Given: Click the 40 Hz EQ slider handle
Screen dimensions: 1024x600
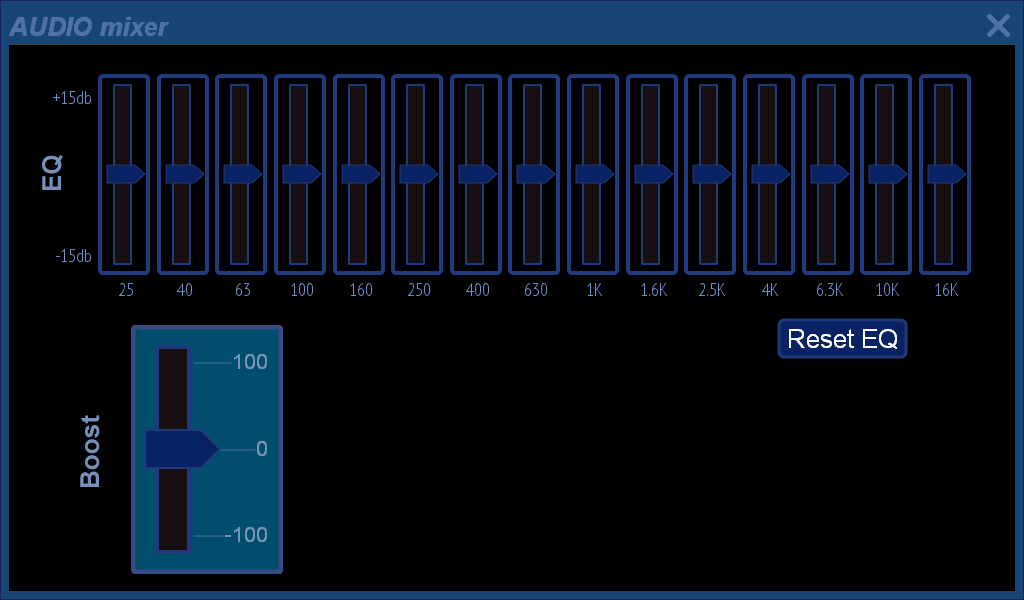Looking at the screenshot, I should 184,174.
